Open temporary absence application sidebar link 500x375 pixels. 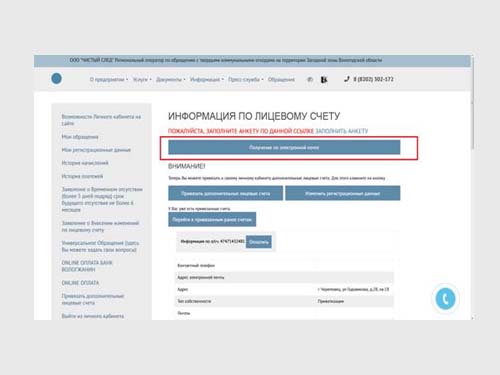[x=102, y=200]
